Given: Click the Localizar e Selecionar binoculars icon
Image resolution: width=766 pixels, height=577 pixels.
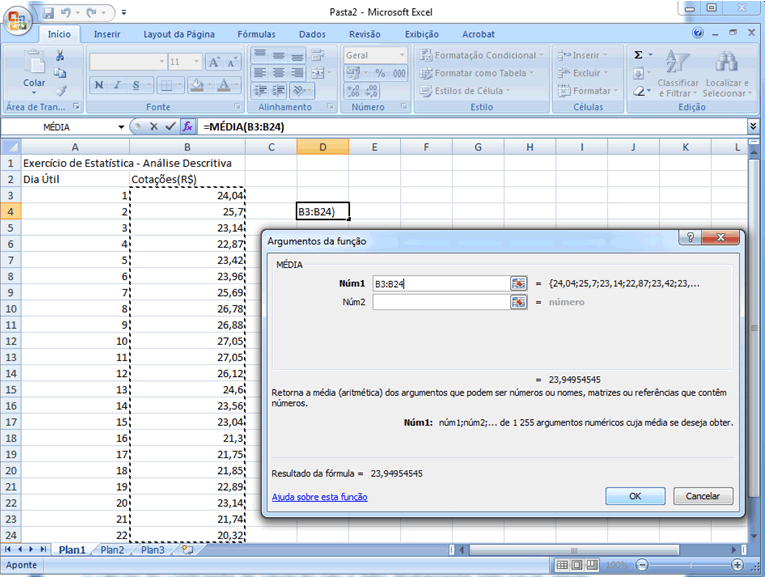Looking at the screenshot, I should coord(726,62).
